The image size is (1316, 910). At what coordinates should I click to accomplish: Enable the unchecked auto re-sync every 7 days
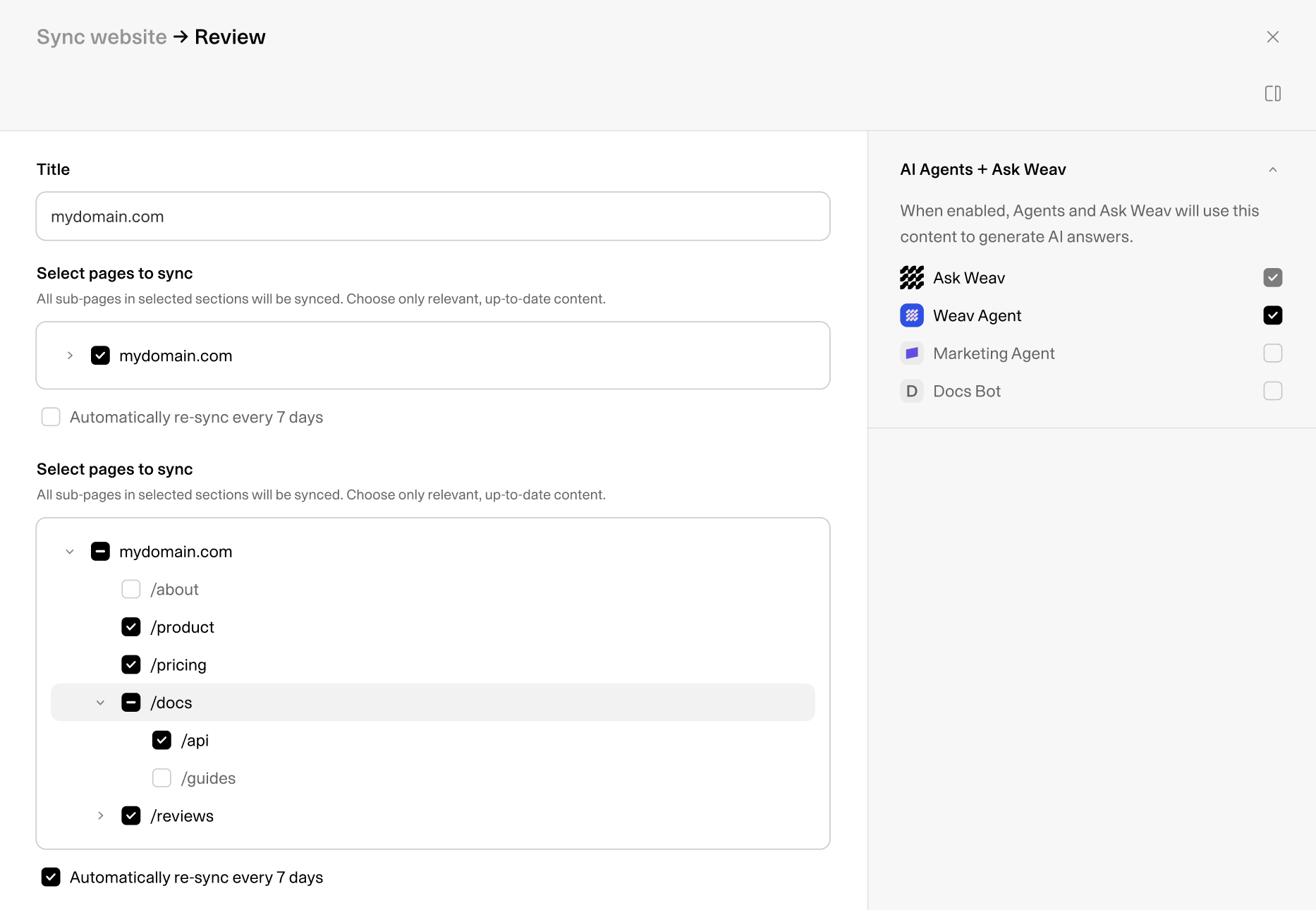point(51,417)
